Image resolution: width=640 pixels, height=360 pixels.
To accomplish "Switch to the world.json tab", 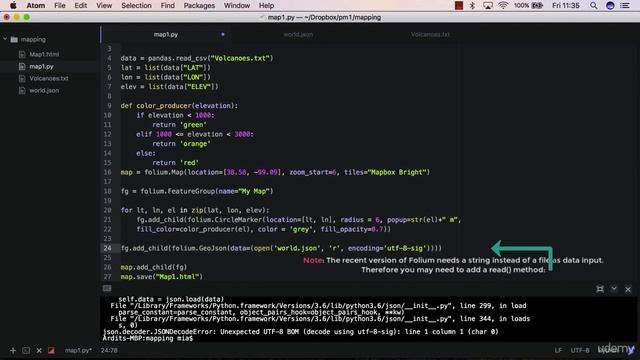I will [x=298, y=35].
